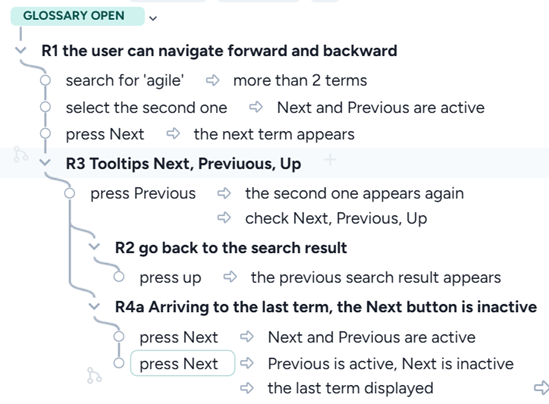Click the highlighted press Next input box

[182, 363]
